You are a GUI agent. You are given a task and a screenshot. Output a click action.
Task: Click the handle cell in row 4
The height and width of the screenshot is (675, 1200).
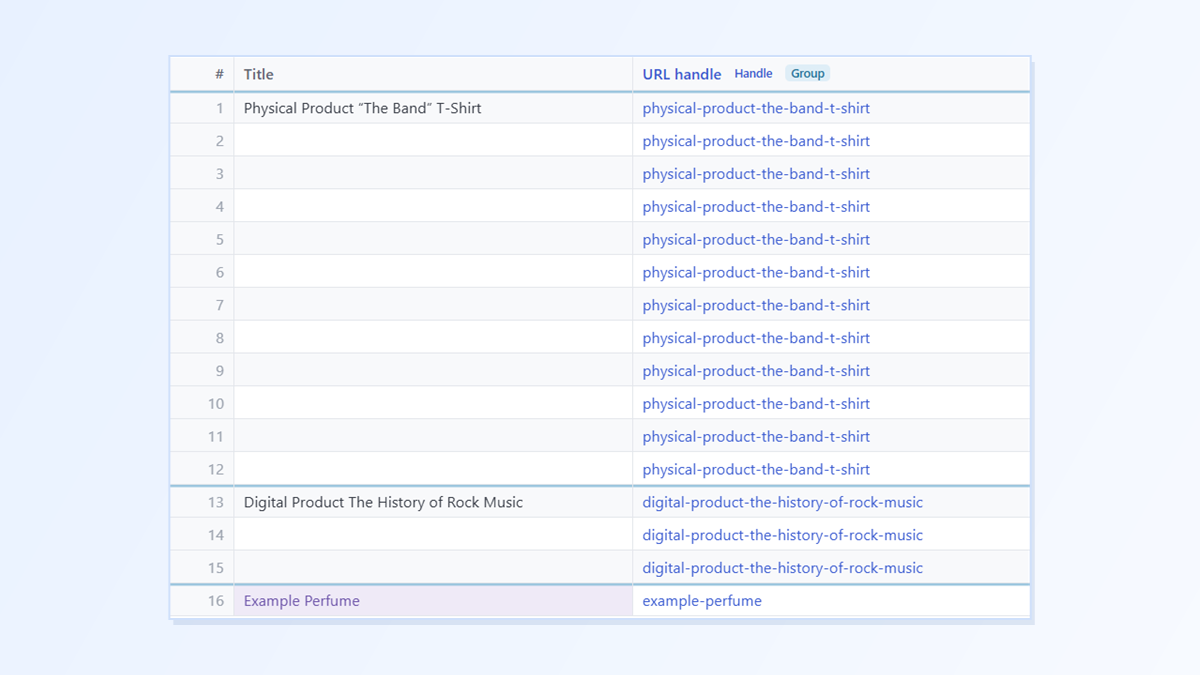point(831,207)
